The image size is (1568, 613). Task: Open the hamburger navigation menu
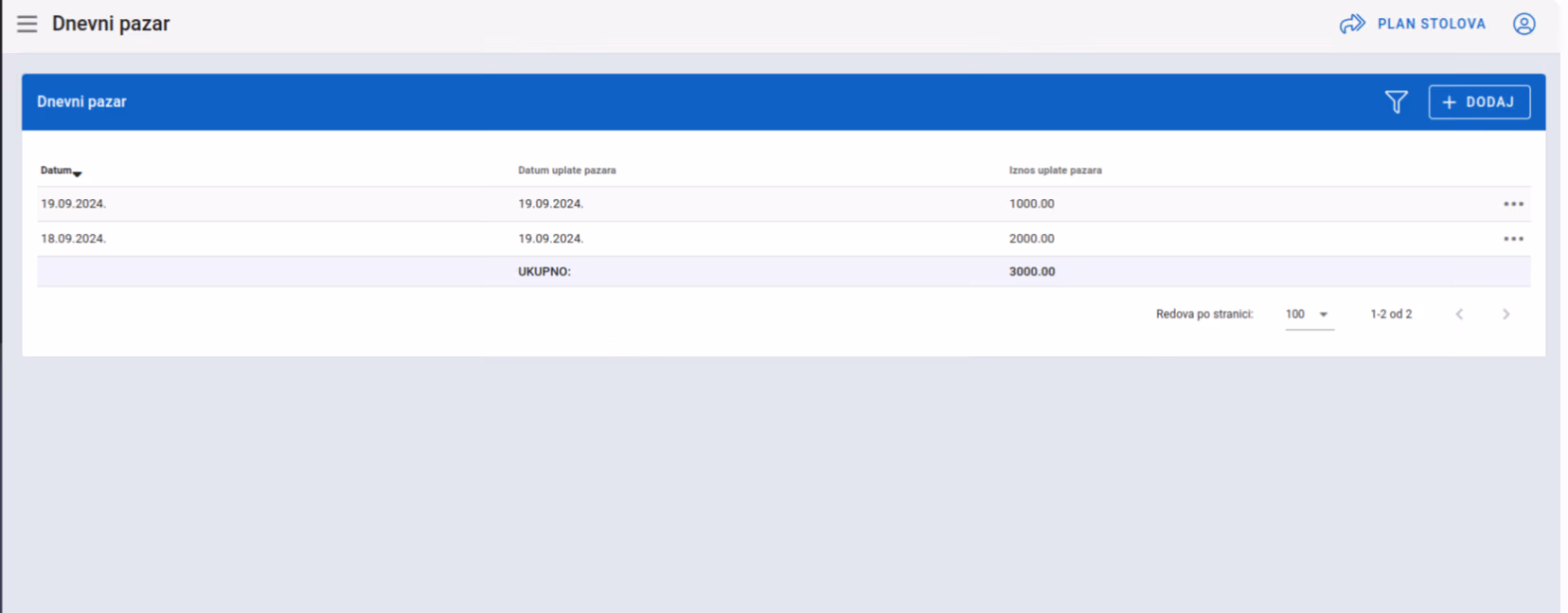27,24
